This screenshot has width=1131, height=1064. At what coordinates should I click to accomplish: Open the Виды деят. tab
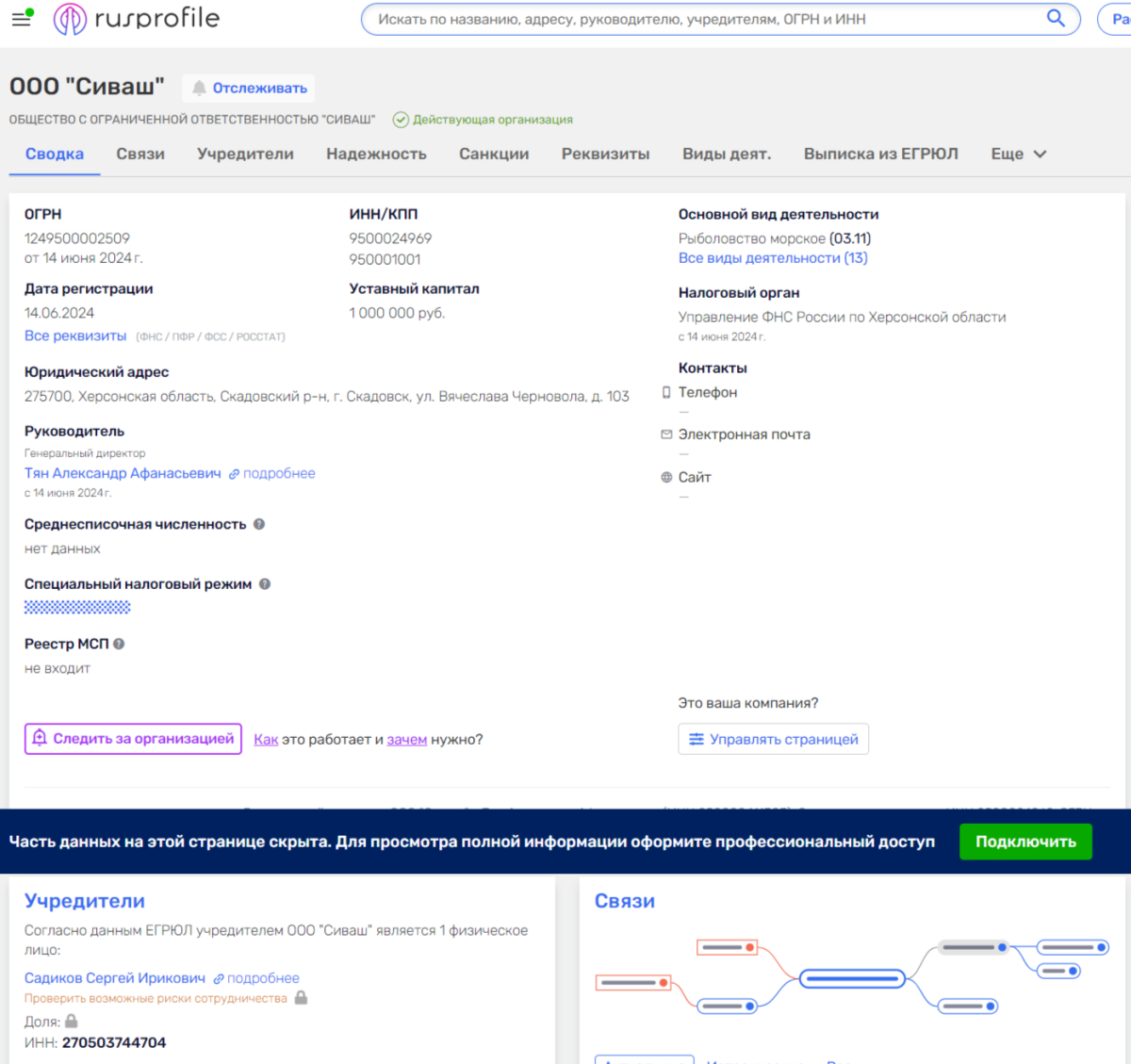pos(727,154)
